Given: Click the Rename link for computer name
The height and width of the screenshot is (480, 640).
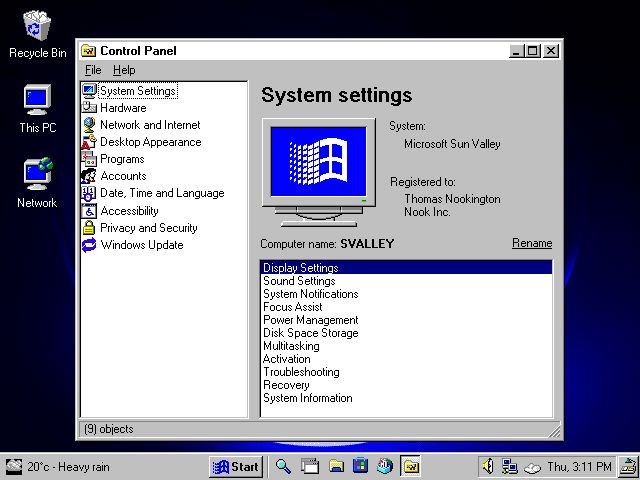Looking at the screenshot, I should click(531, 243).
